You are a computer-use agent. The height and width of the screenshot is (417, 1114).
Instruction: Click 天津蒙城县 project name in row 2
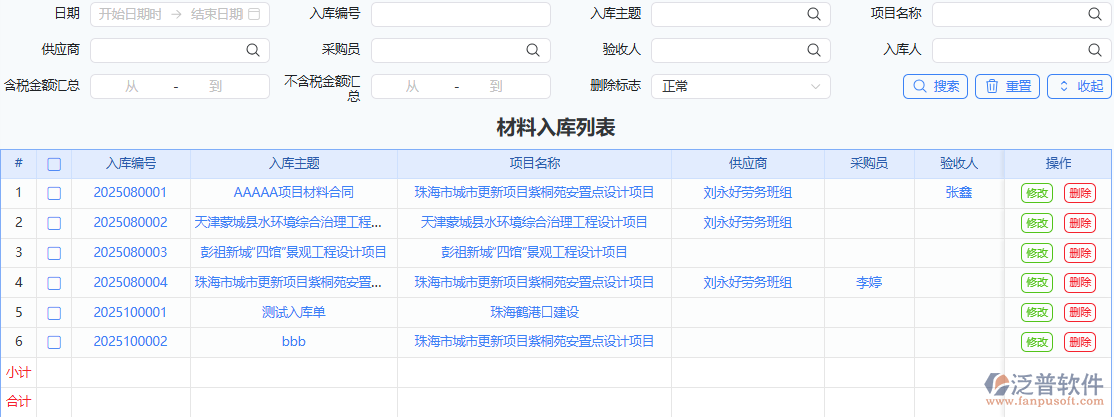pyautogui.click(x=534, y=222)
